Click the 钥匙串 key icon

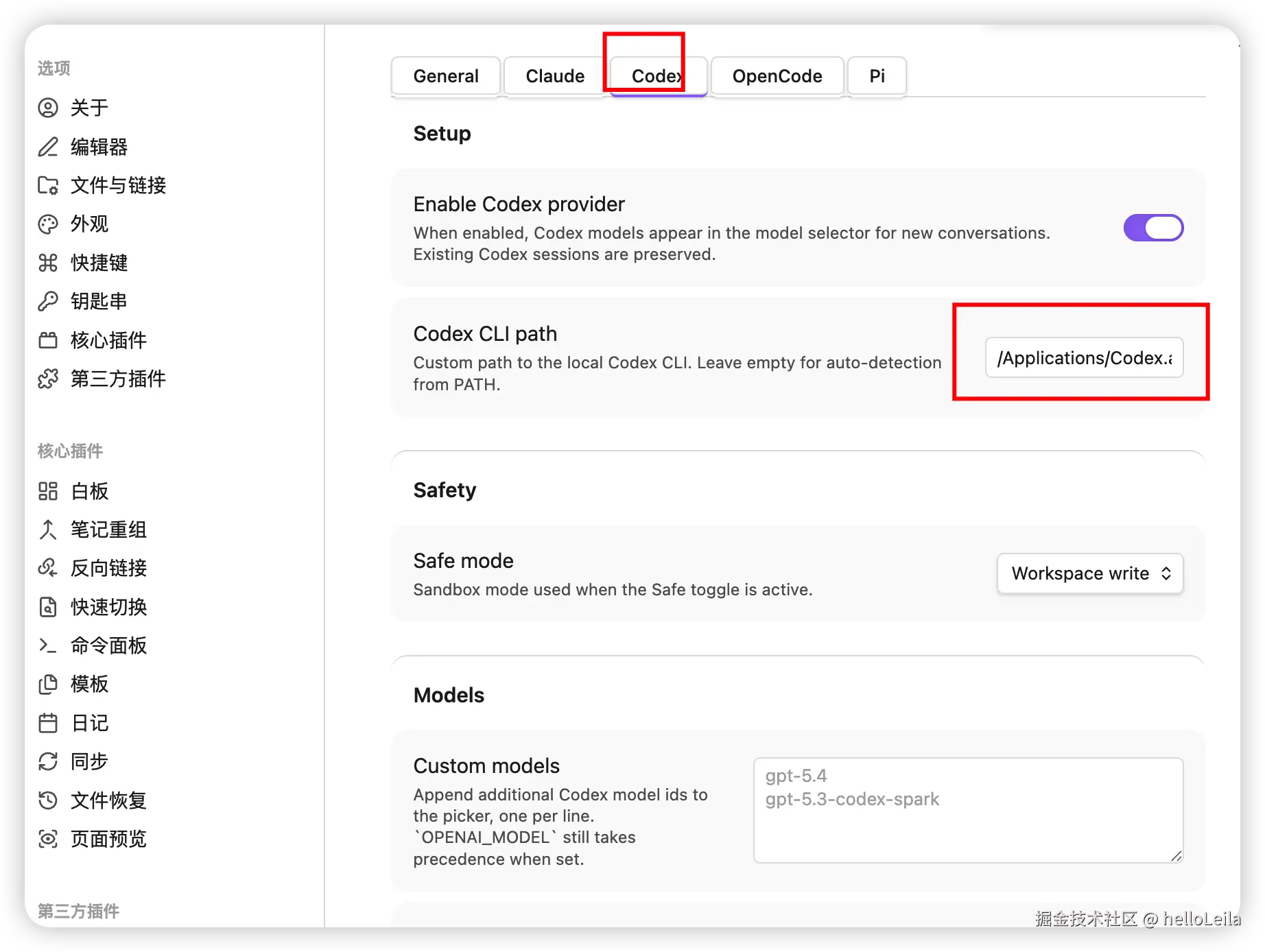pyautogui.click(x=48, y=301)
